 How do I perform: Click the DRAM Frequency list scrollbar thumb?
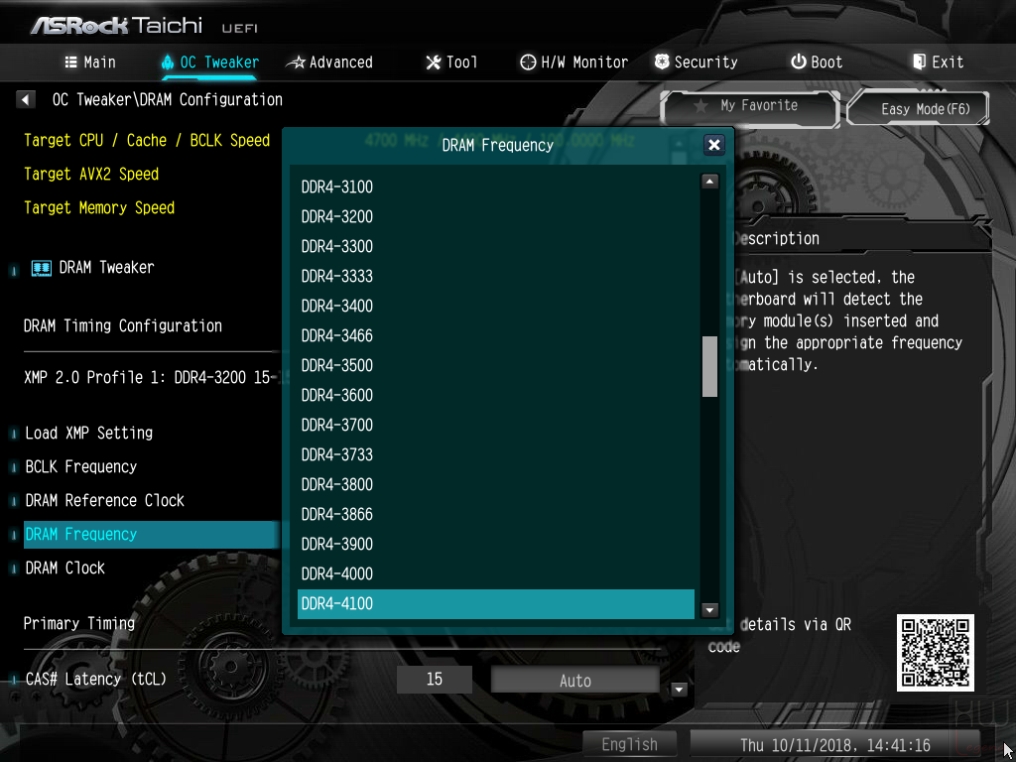(710, 366)
